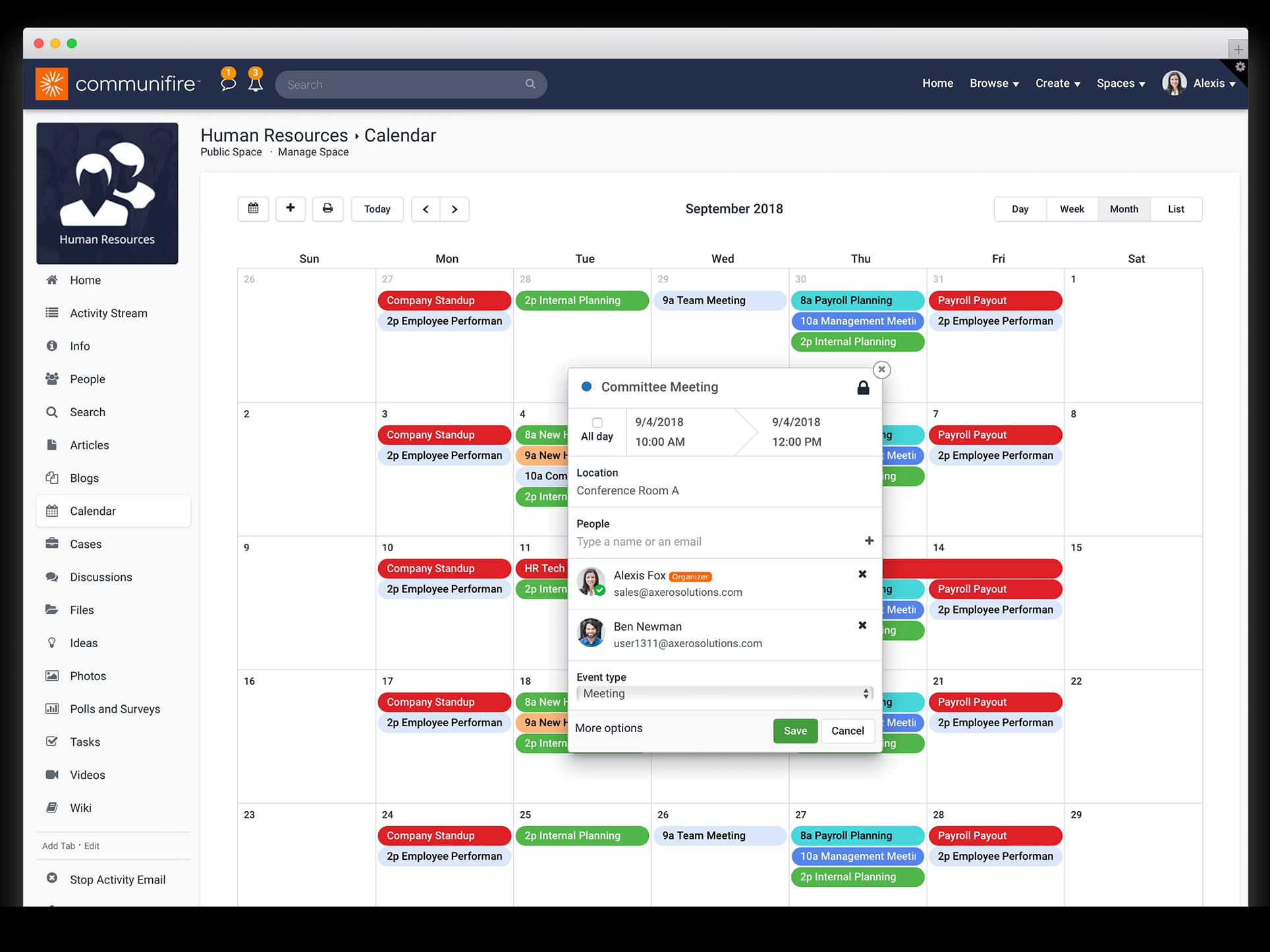Print the calendar using the printer icon
The height and width of the screenshot is (952, 1270).
tap(327, 209)
